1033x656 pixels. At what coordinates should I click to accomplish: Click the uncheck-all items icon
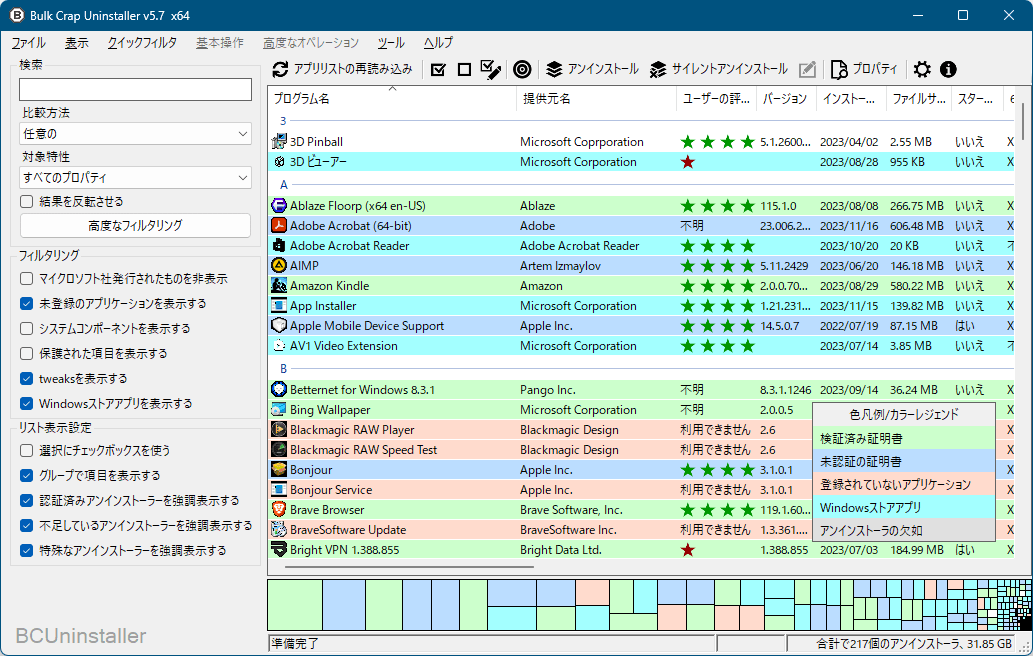tap(464, 69)
